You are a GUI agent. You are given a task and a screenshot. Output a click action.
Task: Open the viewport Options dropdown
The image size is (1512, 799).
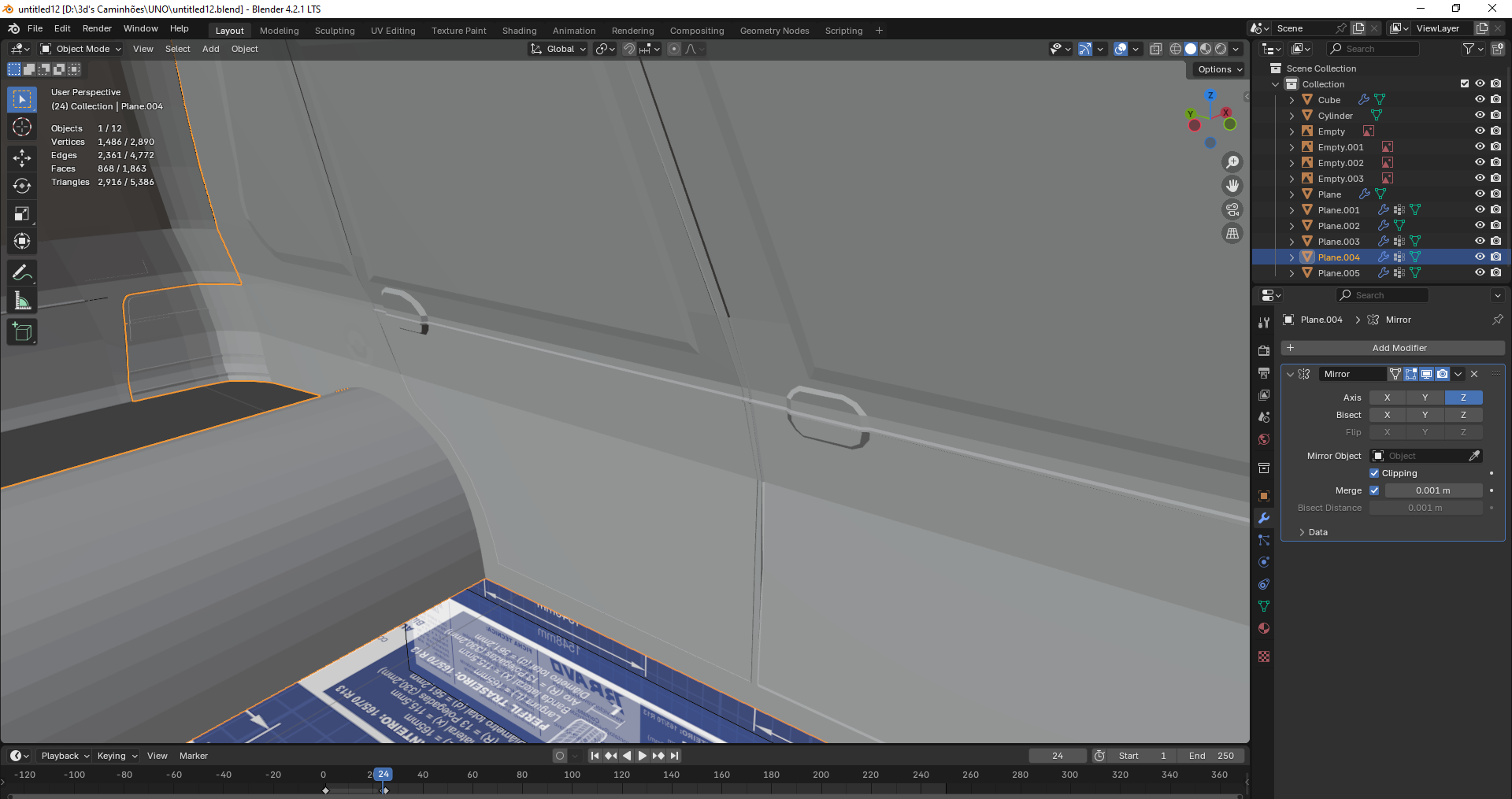tap(1220, 69)
